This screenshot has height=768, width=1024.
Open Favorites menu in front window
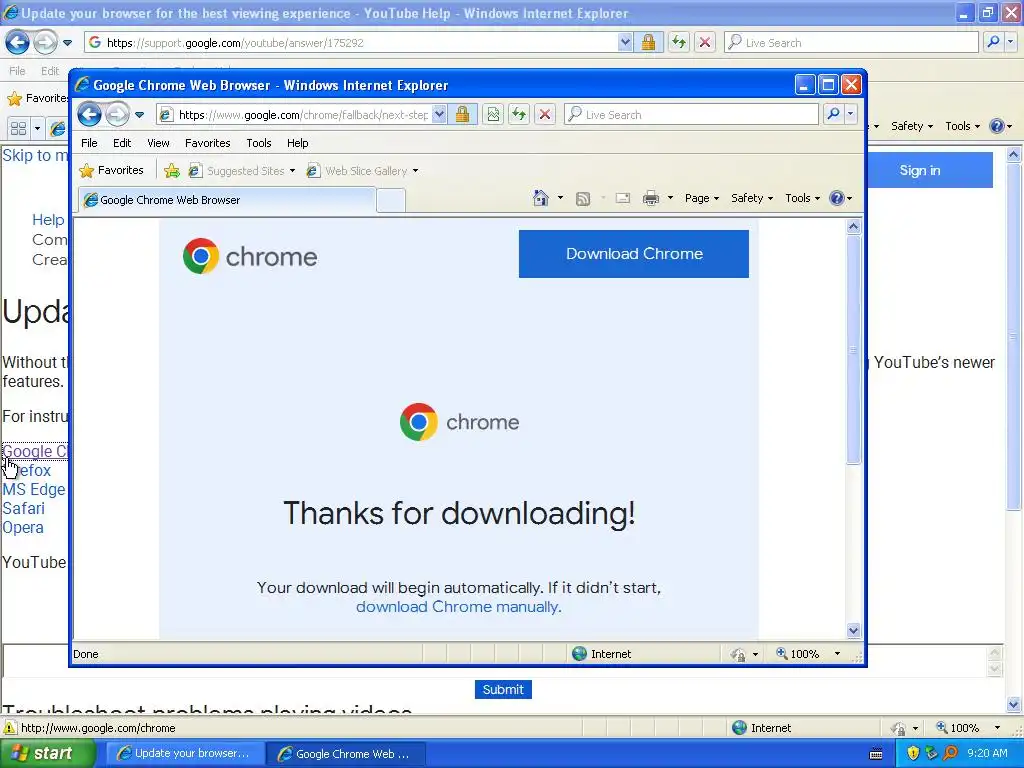point(208,143)
